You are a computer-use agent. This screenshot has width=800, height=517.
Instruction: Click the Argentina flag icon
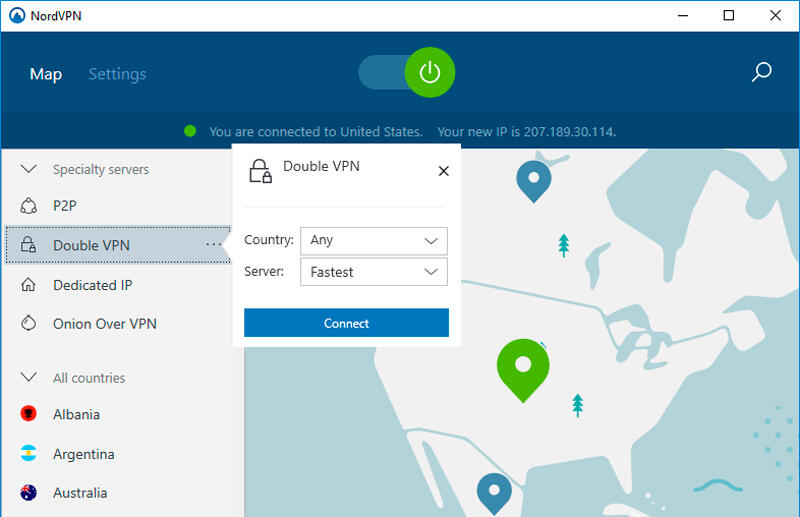click(29, 453)
